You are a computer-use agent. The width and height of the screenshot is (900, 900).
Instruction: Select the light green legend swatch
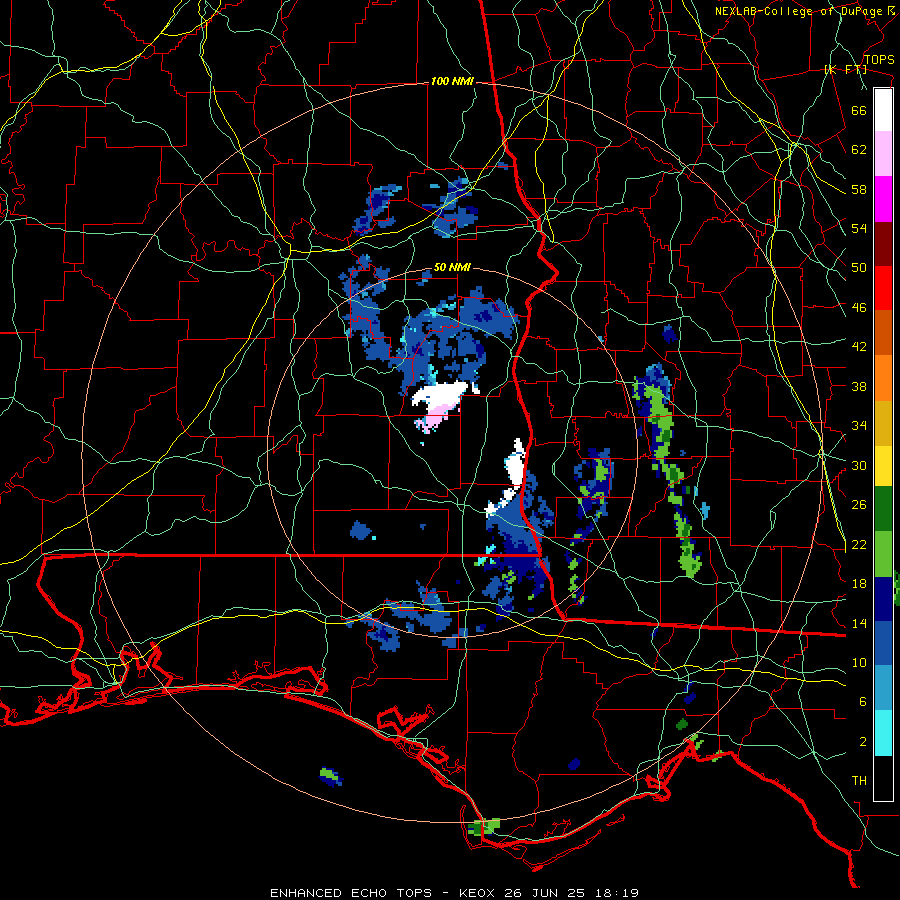click(883, 554)
